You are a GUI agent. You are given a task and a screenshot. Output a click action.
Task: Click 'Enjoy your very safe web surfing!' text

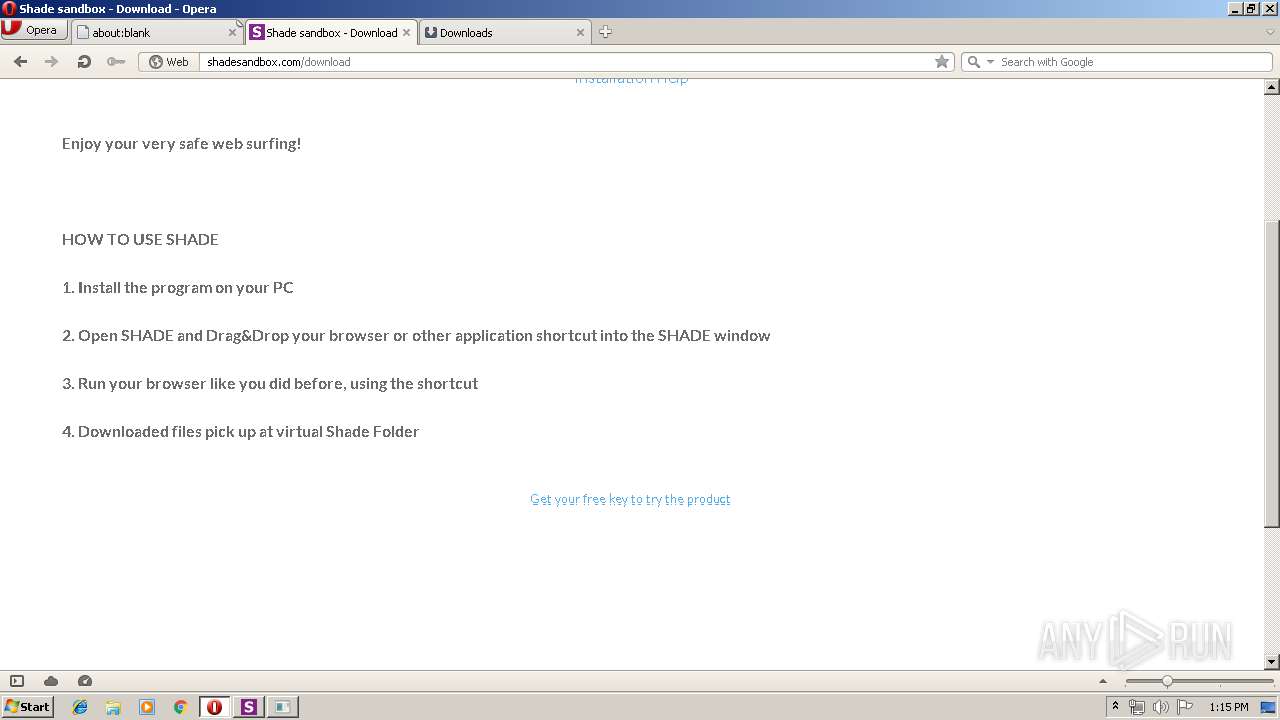click(x=182, y=144)
